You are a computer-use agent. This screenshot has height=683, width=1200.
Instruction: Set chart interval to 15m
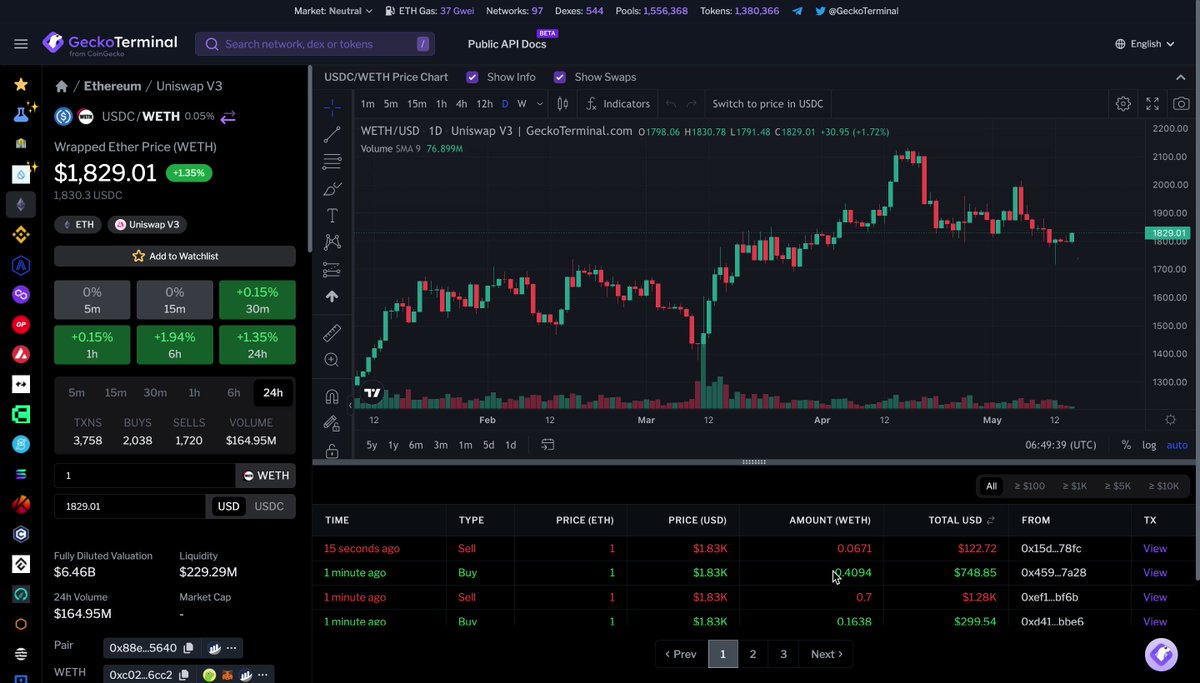pyautogui.click(x=416, y=104)
